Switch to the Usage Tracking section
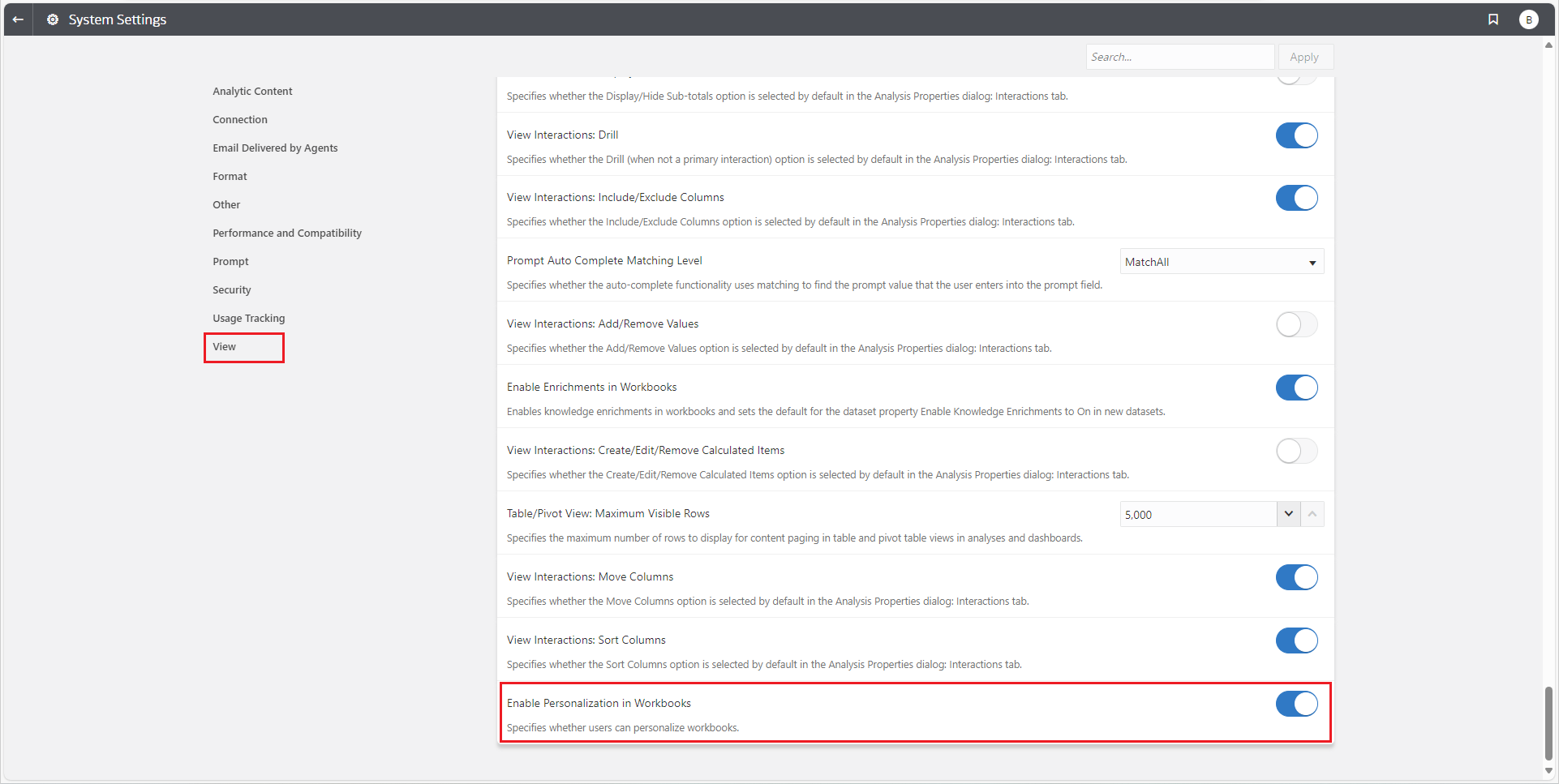1559x784 pixels. click(x=248, y=318)
